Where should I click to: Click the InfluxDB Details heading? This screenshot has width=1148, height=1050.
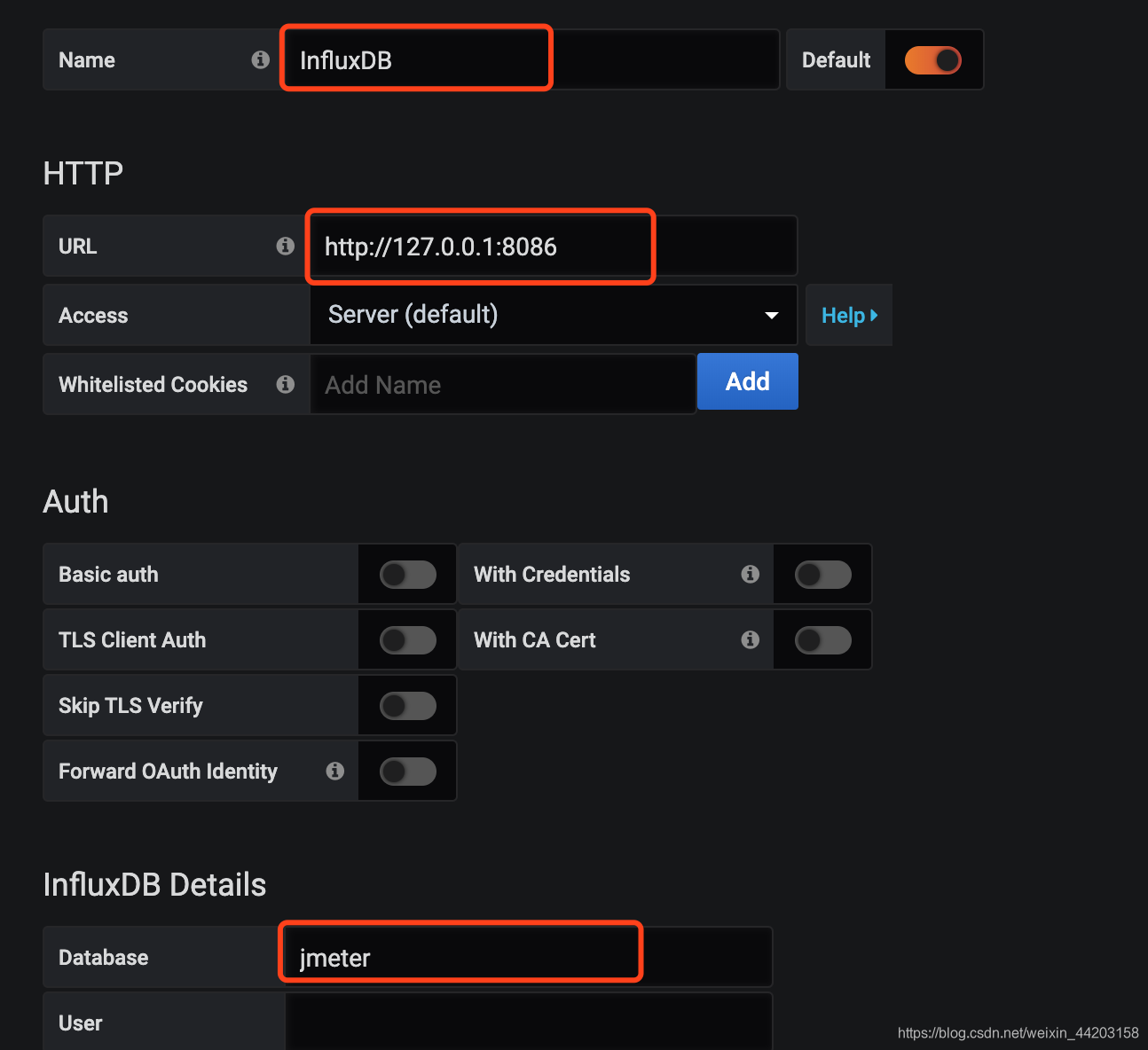click(x=154, y=885)
